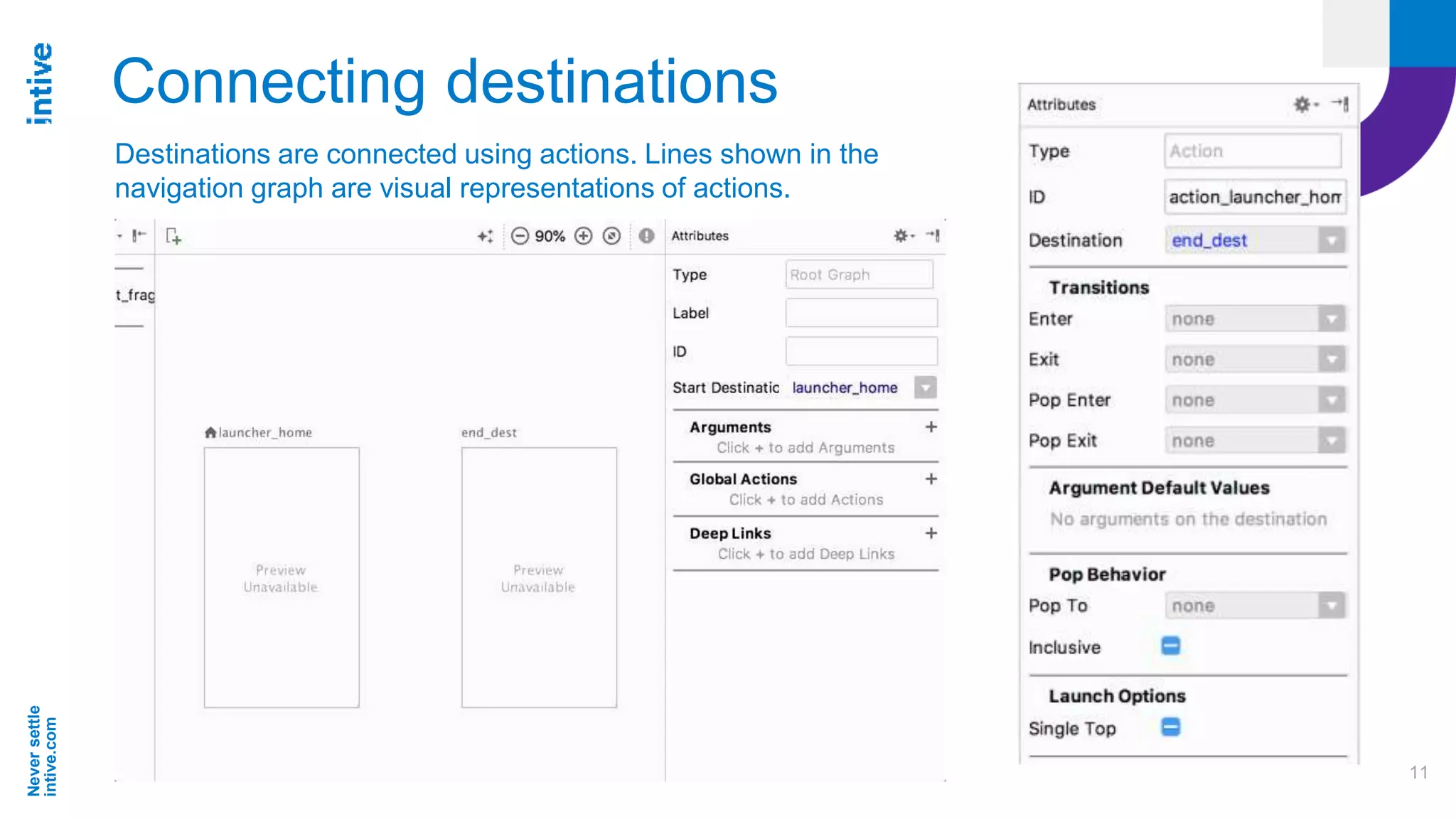1456x819 pixels.
Task: Open gear settings in Root Graph Attributes panel
Action: (x=903, y=235)
